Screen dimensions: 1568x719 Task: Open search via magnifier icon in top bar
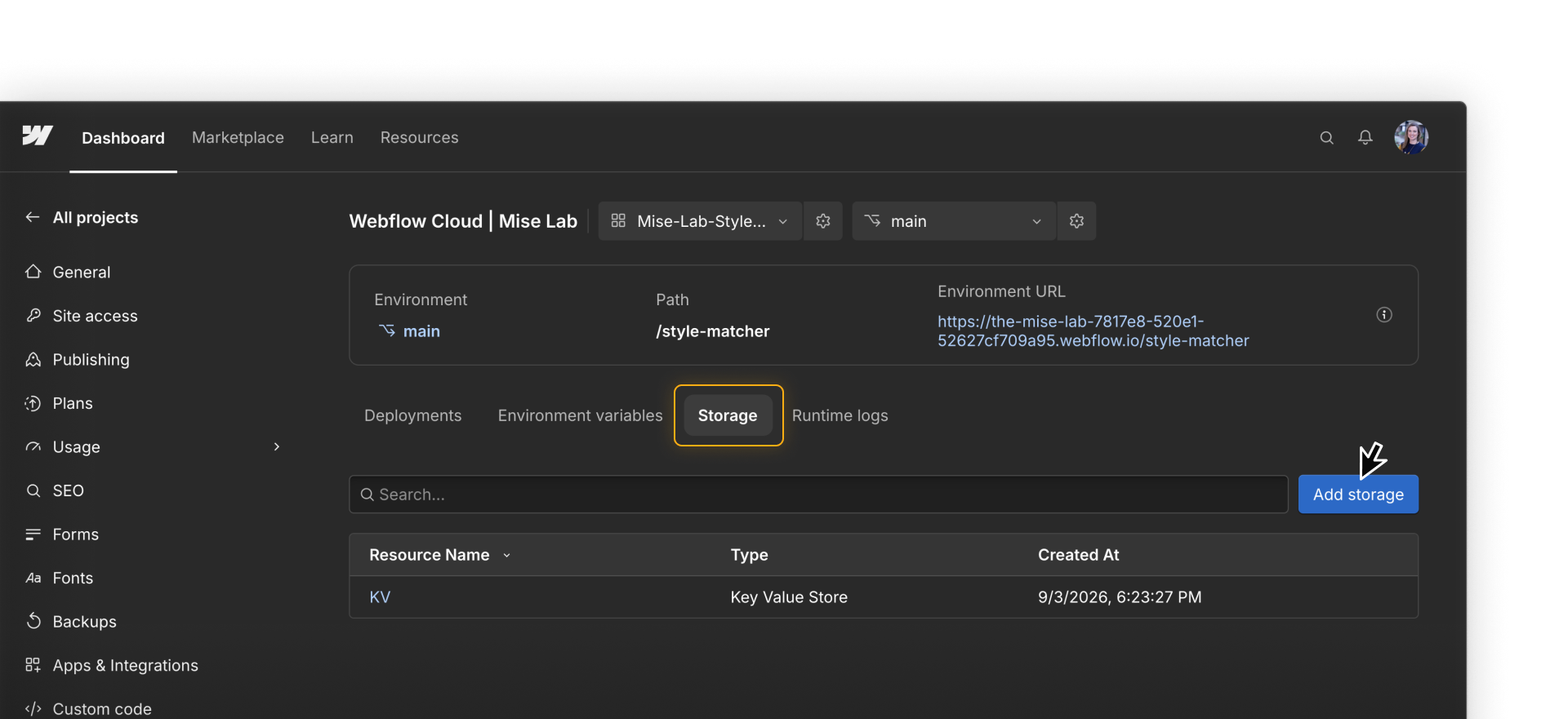1326,138
